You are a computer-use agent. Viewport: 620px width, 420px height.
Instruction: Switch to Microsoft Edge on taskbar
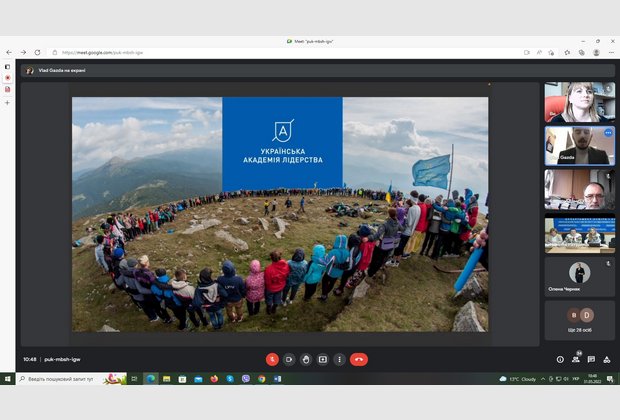point(151,379)
